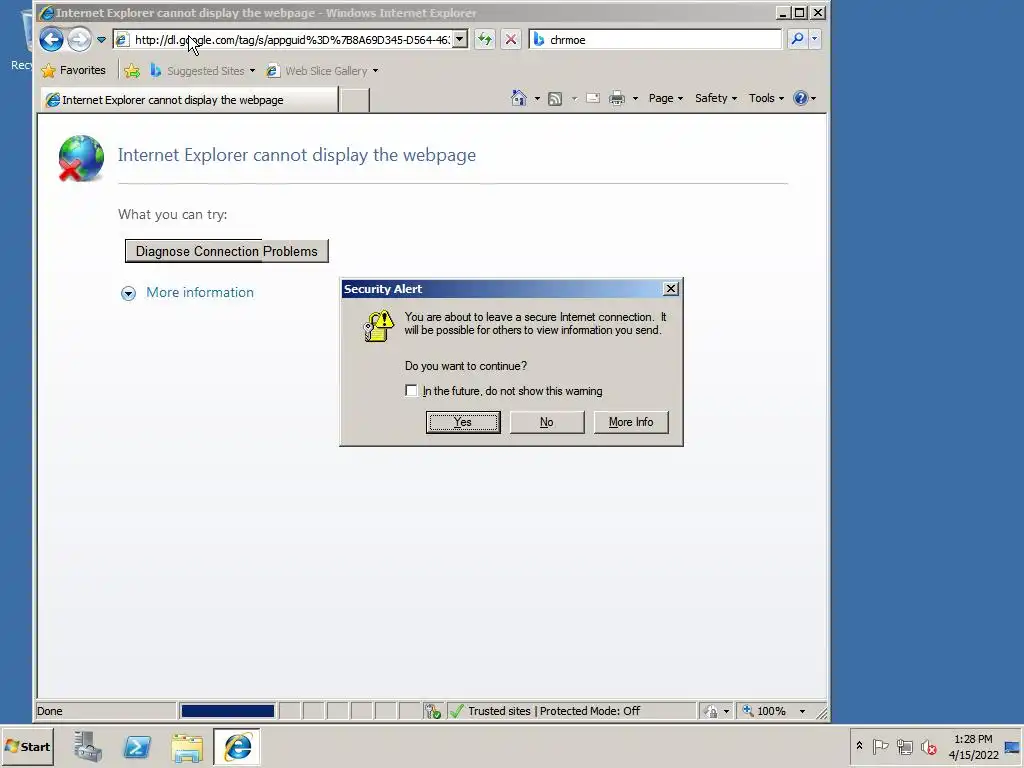Screen dimensions: 1024x768
Task: Click the muted volume tray icon
Action: [928, 746]
